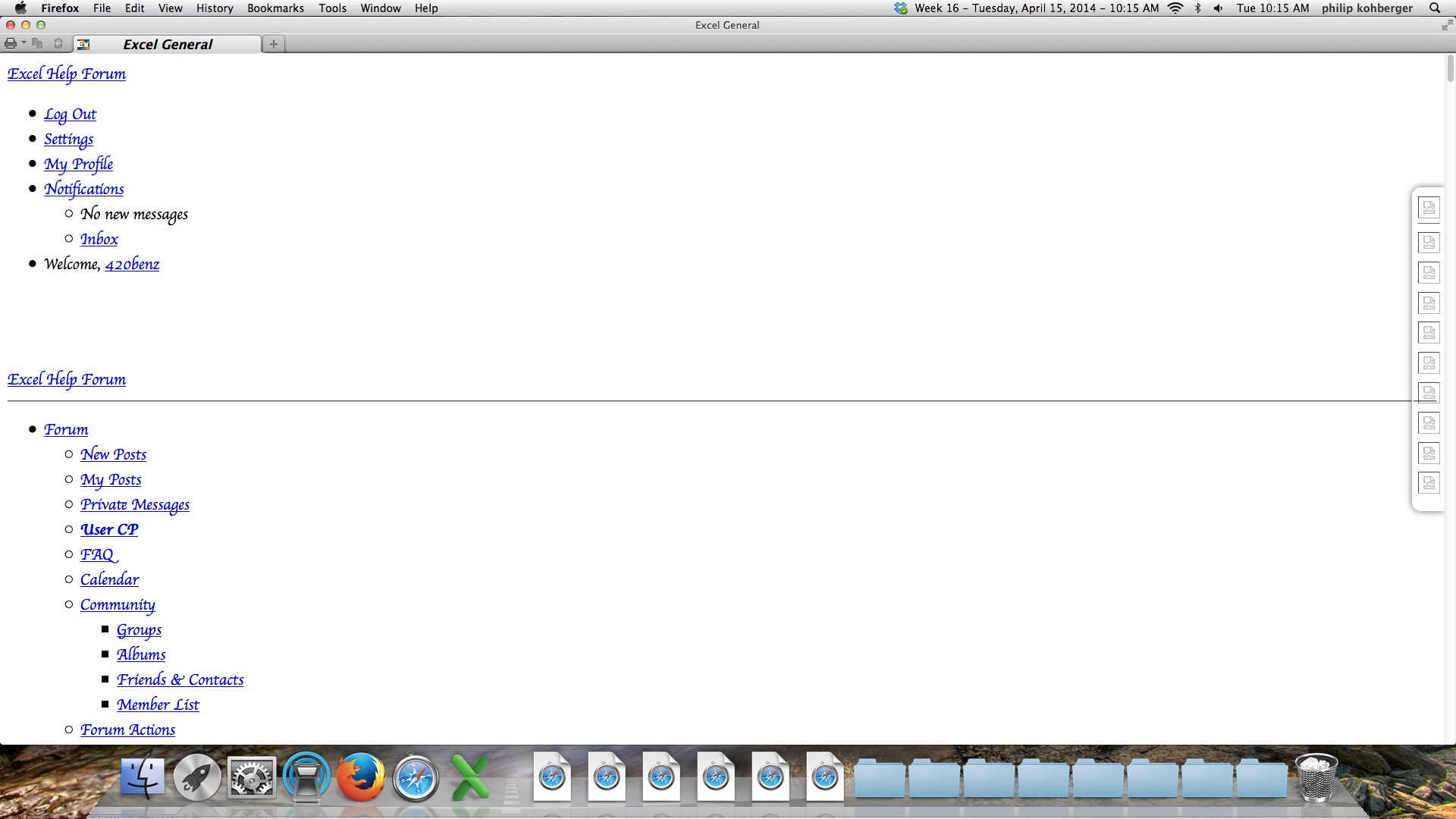
Task: Click the Log Out link
Action: [70, 114]
